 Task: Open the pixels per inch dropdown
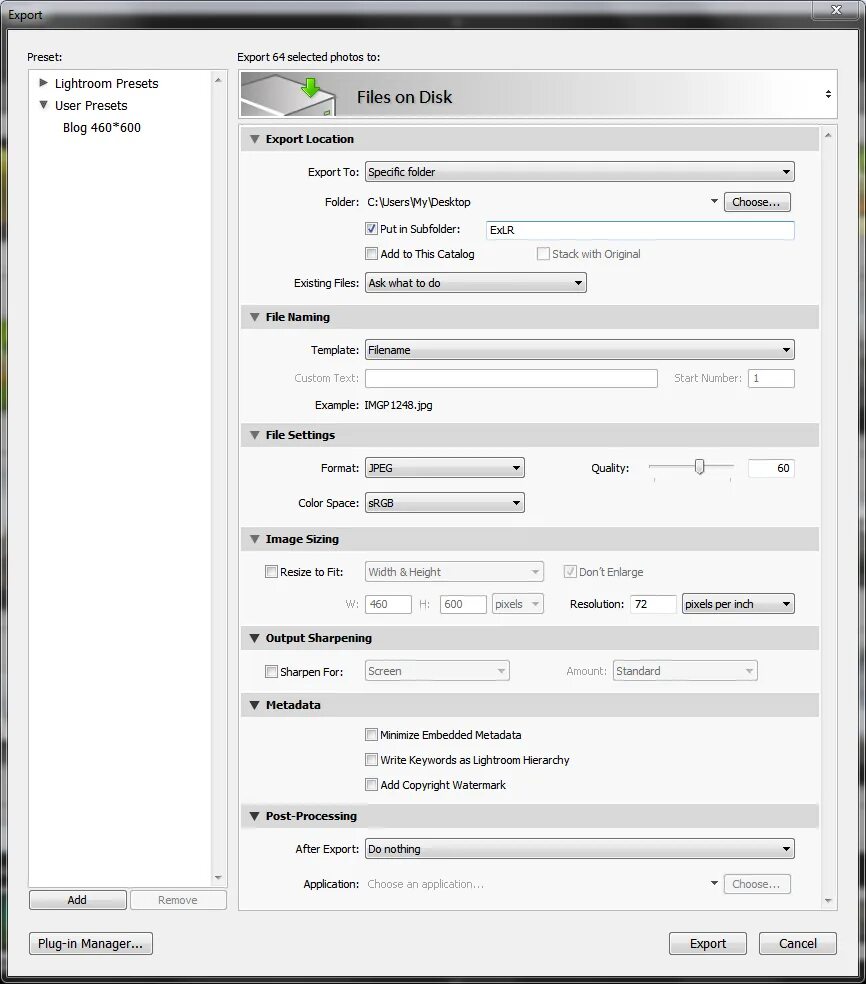pyautogui.click(x=738, y=604)
